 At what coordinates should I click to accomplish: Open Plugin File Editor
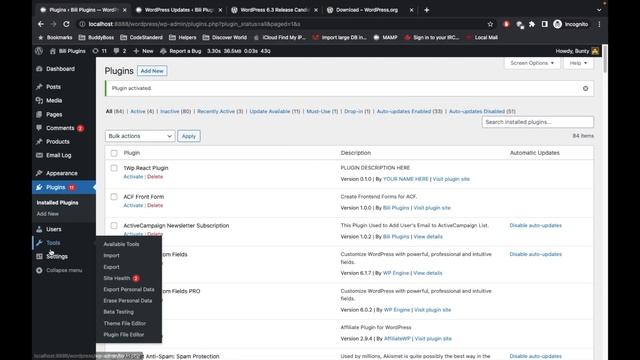[124, 335]
